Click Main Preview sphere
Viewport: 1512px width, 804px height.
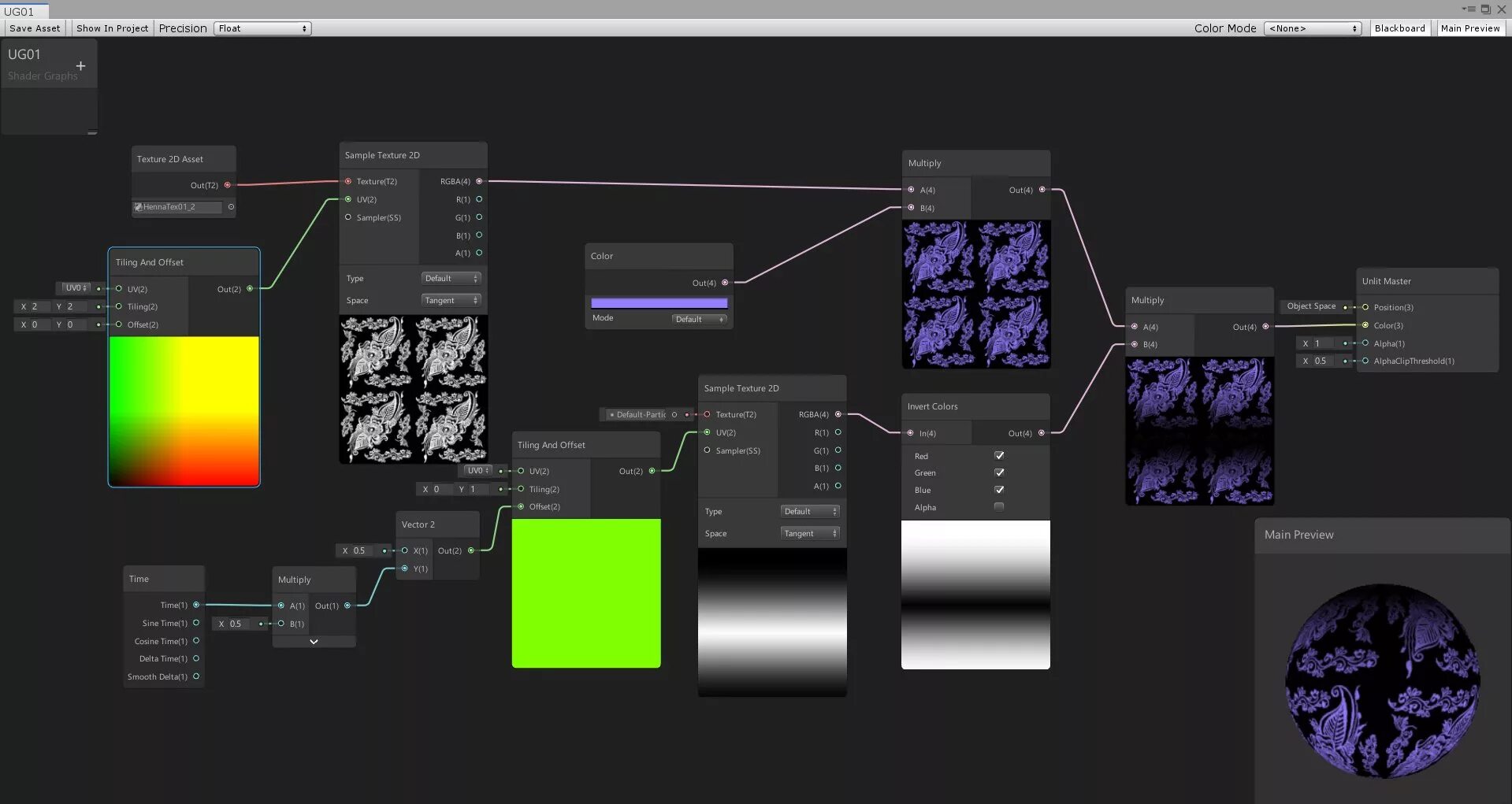(1383, 680)
